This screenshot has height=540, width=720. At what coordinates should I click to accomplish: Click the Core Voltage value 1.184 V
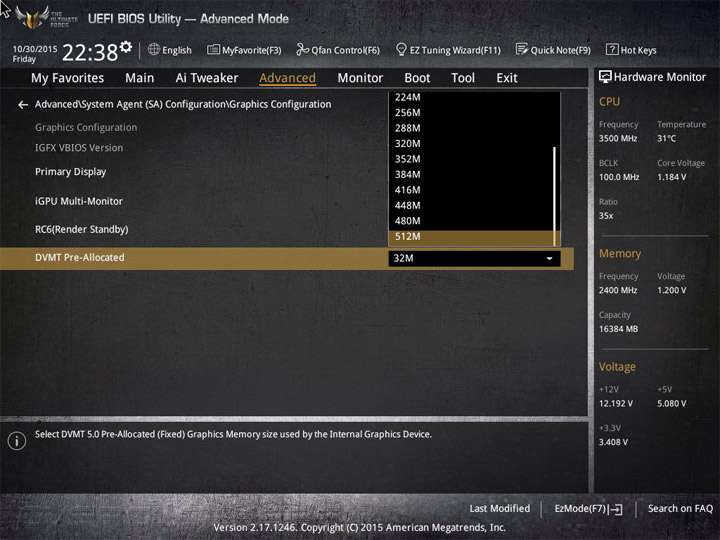click(671, 177)
